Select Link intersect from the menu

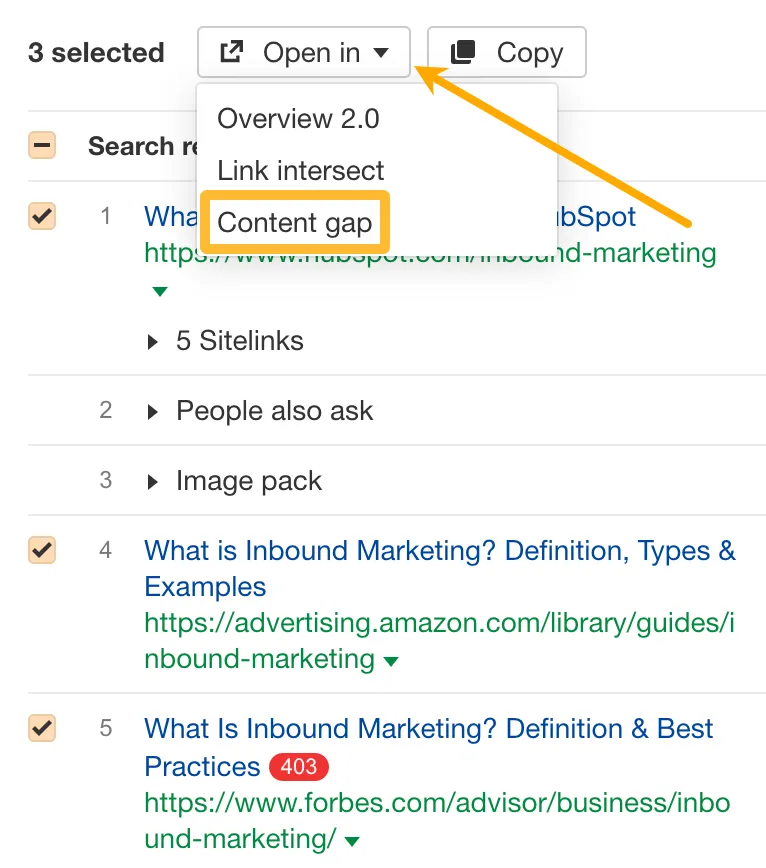coord(300,171)
